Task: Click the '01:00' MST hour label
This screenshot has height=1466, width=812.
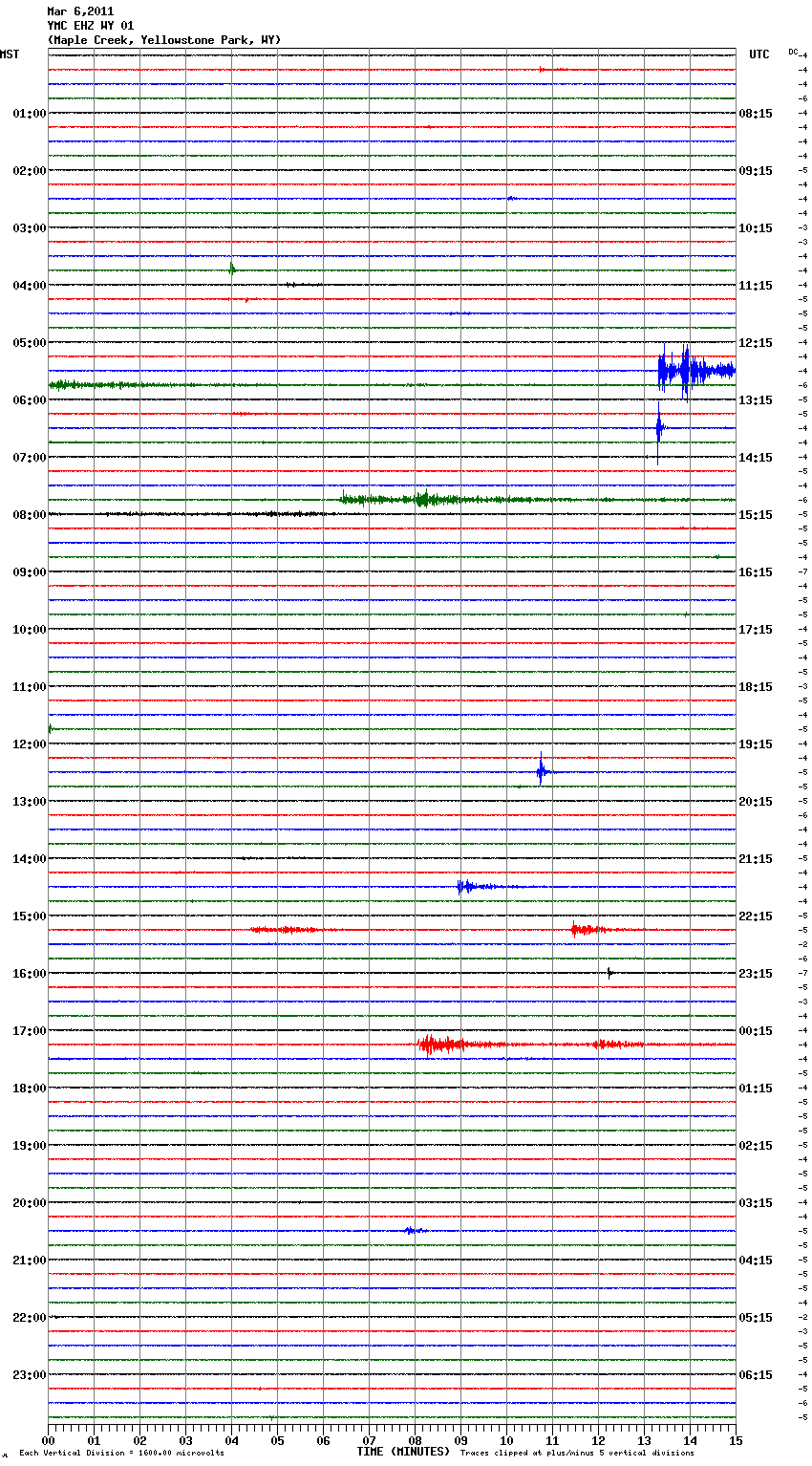Action: (29, 114)
